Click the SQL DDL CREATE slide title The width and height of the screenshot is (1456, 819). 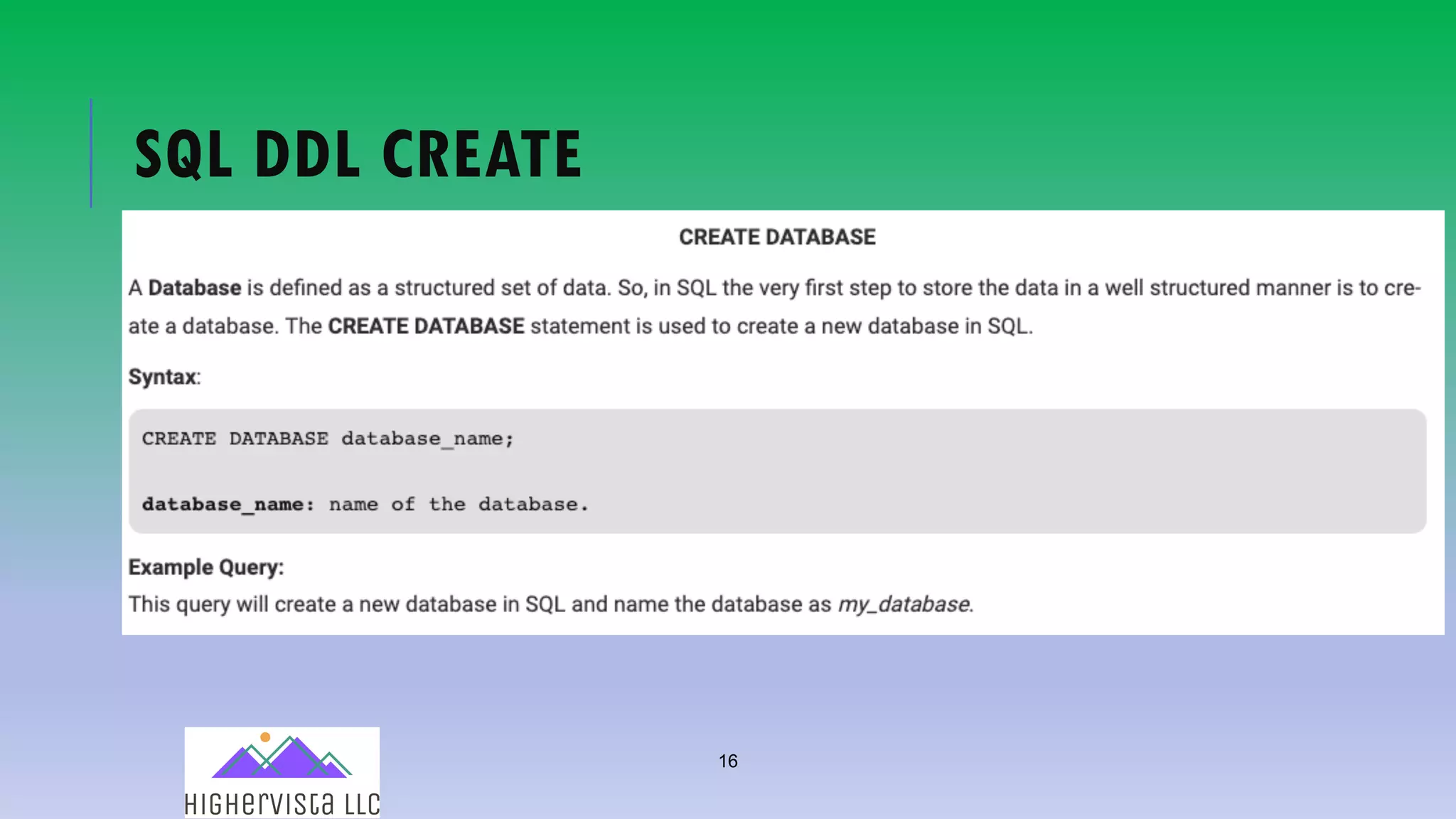358,154
